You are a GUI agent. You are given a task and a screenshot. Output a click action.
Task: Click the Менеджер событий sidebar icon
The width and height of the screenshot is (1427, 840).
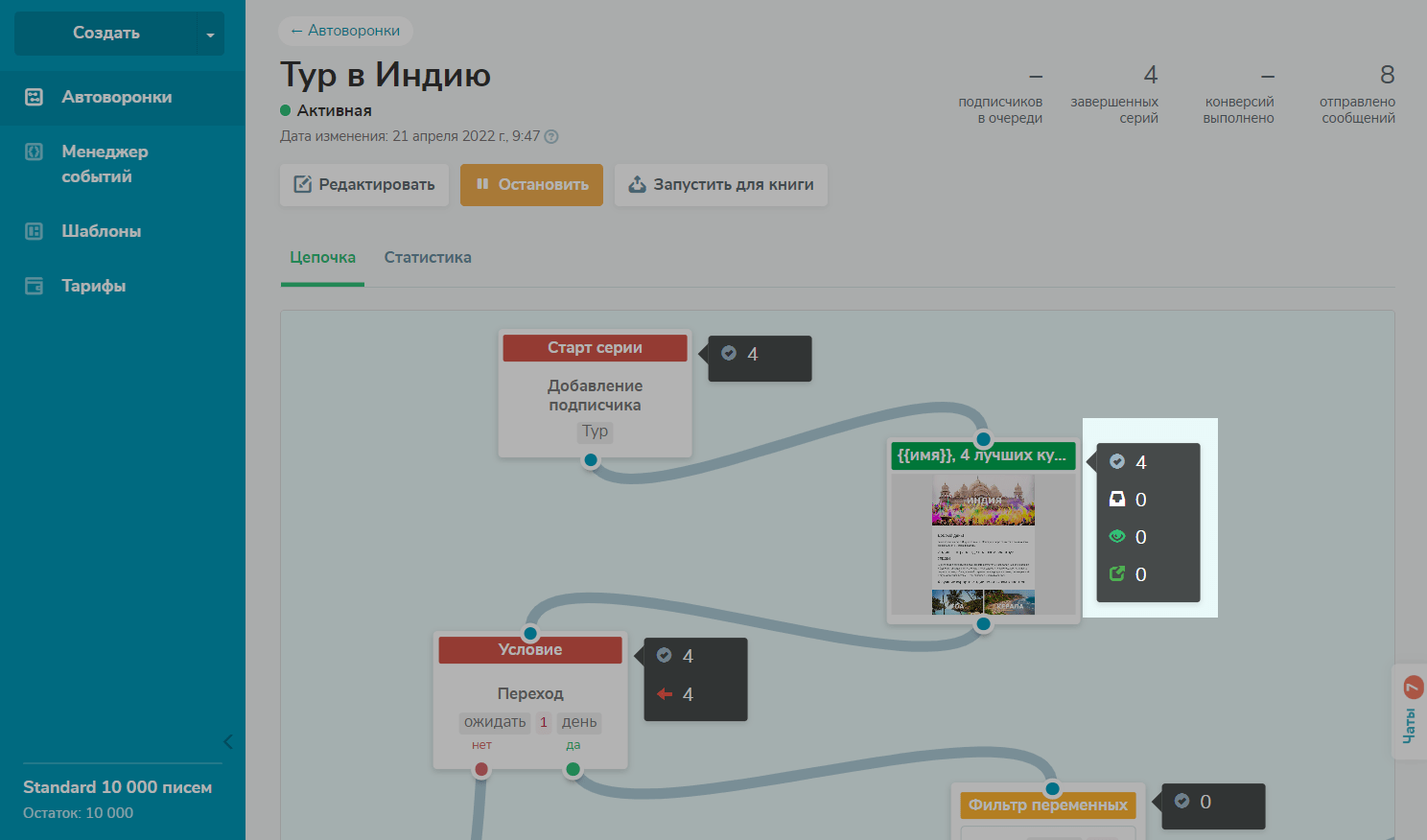(x=34, y=152)
